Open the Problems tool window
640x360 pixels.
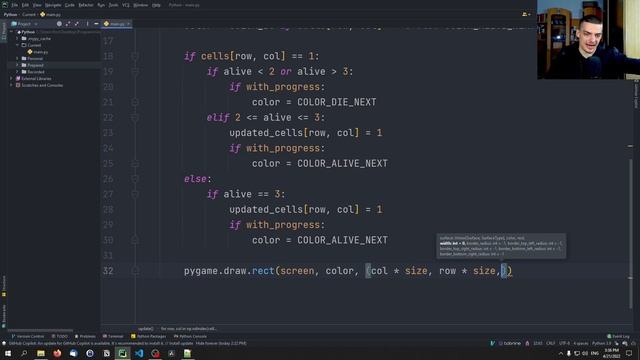point(85,336)
